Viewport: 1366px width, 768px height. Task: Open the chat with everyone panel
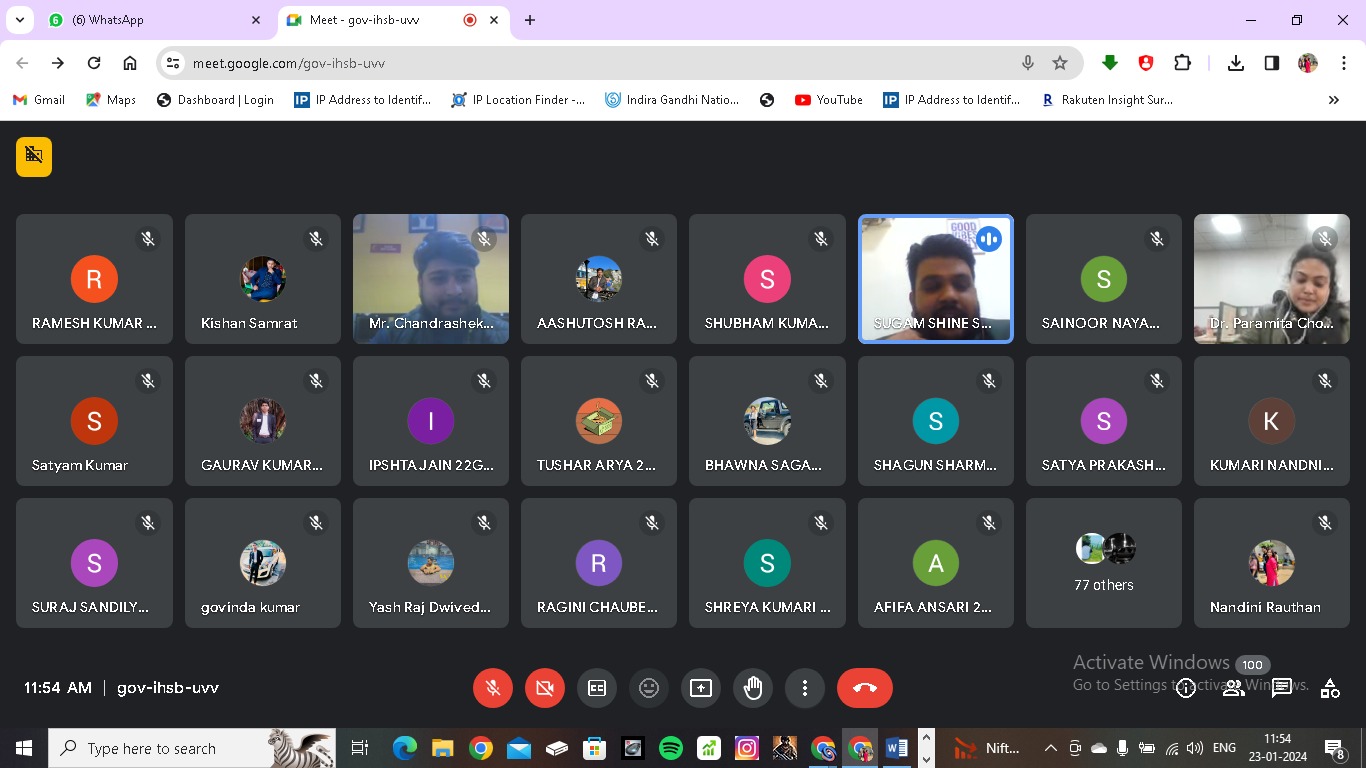[x=1281, y=688]
